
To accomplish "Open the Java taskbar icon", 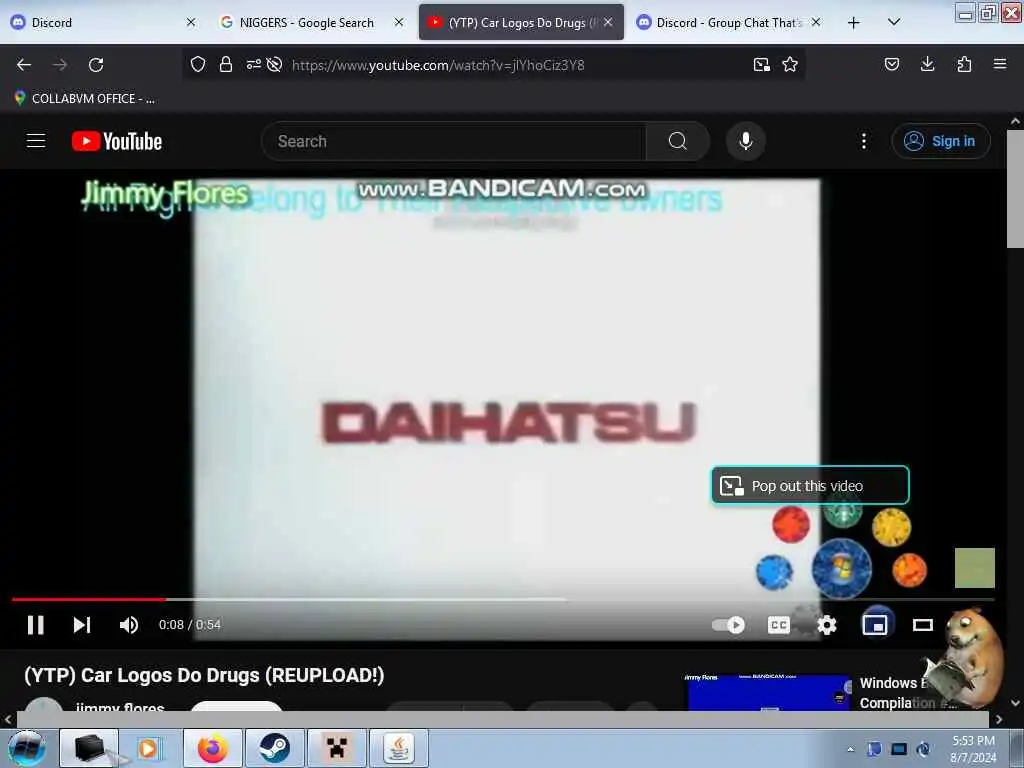I will pos(399,748).
